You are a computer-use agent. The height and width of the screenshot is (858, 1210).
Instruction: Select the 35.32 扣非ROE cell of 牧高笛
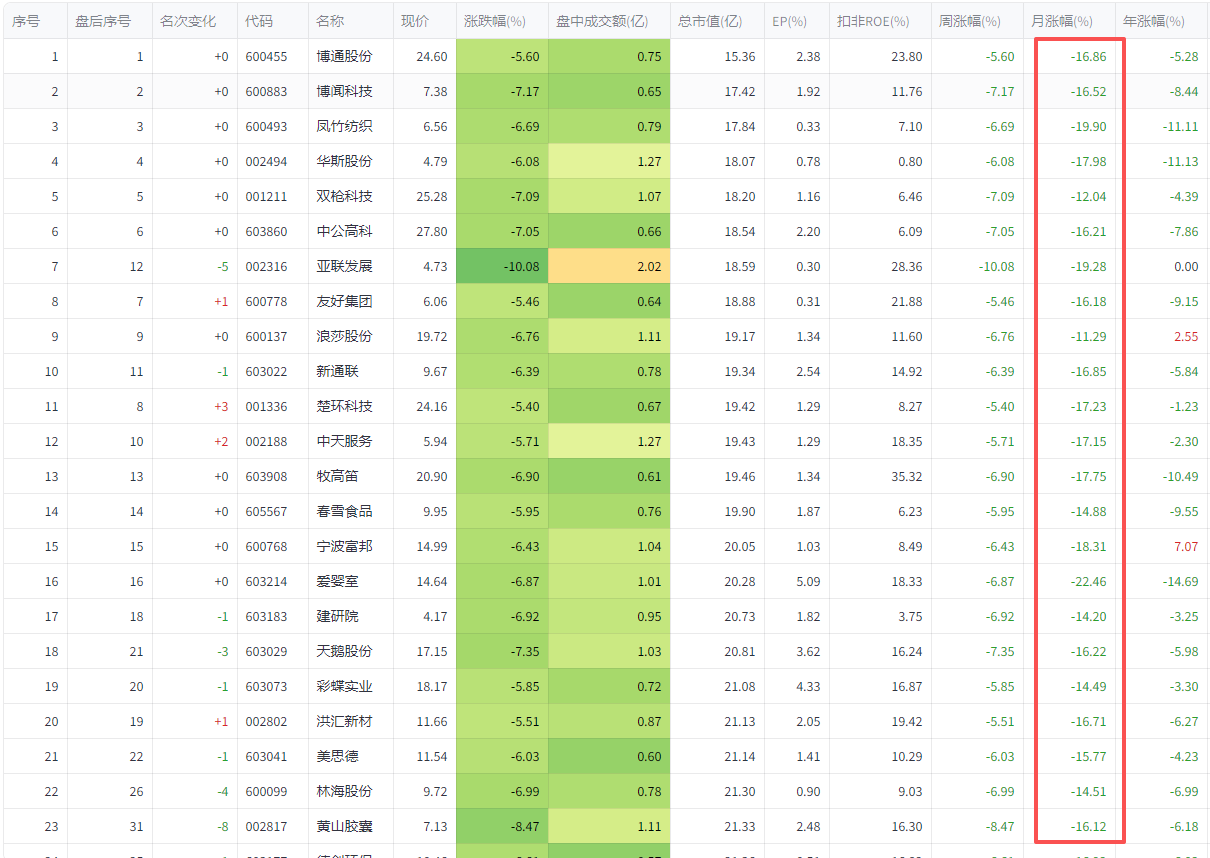[906, 477]
